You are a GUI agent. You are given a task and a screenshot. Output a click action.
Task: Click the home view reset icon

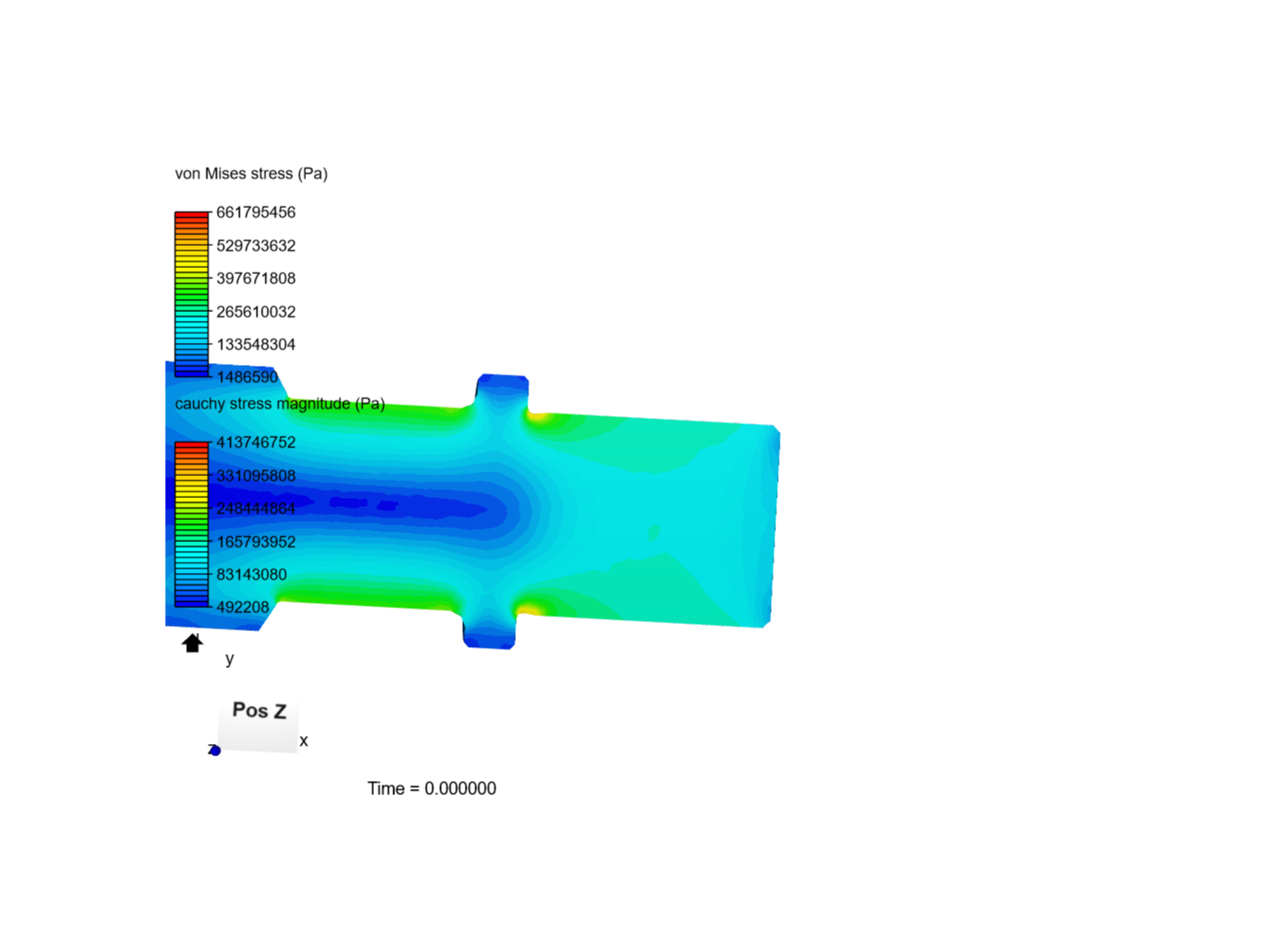[x=192, y=643]
